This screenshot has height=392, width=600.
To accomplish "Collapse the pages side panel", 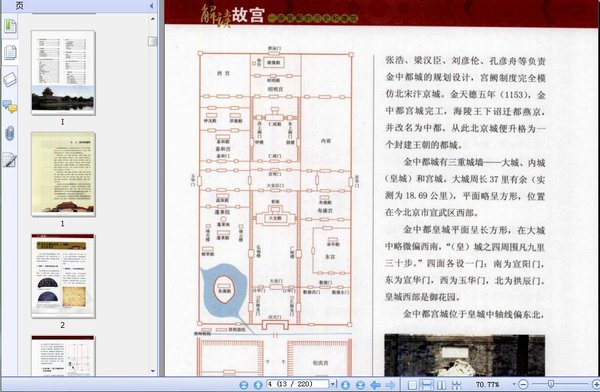I will point(152,5).
